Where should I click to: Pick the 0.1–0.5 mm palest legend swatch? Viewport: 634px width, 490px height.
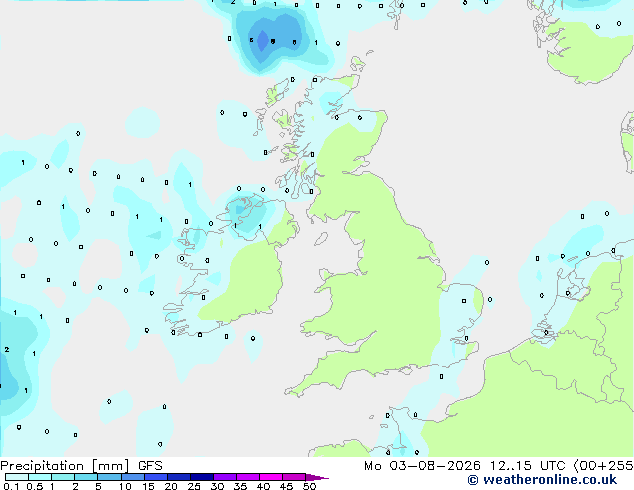(17, 477)
